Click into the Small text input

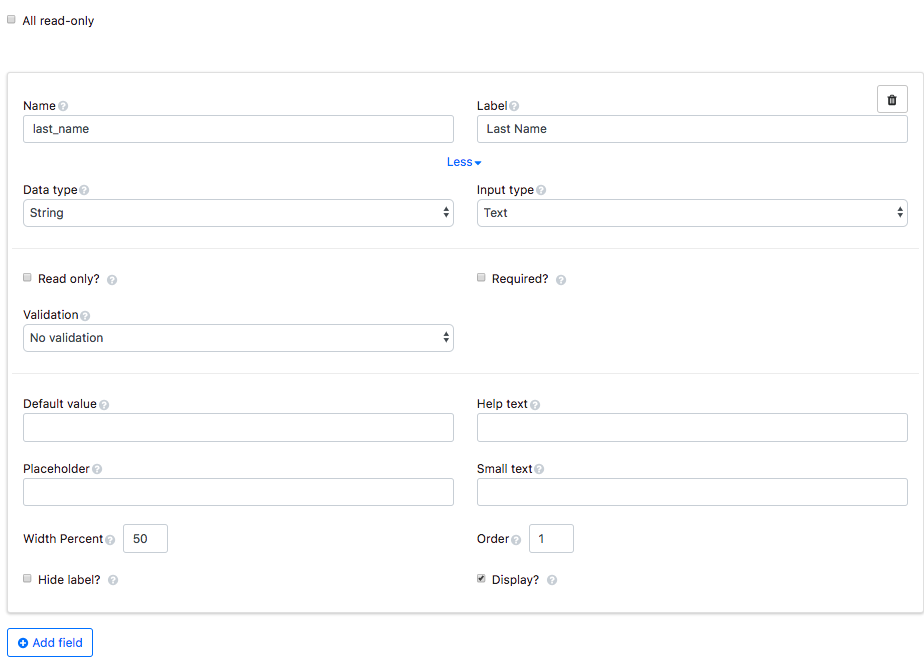click(x=692, y=492)
